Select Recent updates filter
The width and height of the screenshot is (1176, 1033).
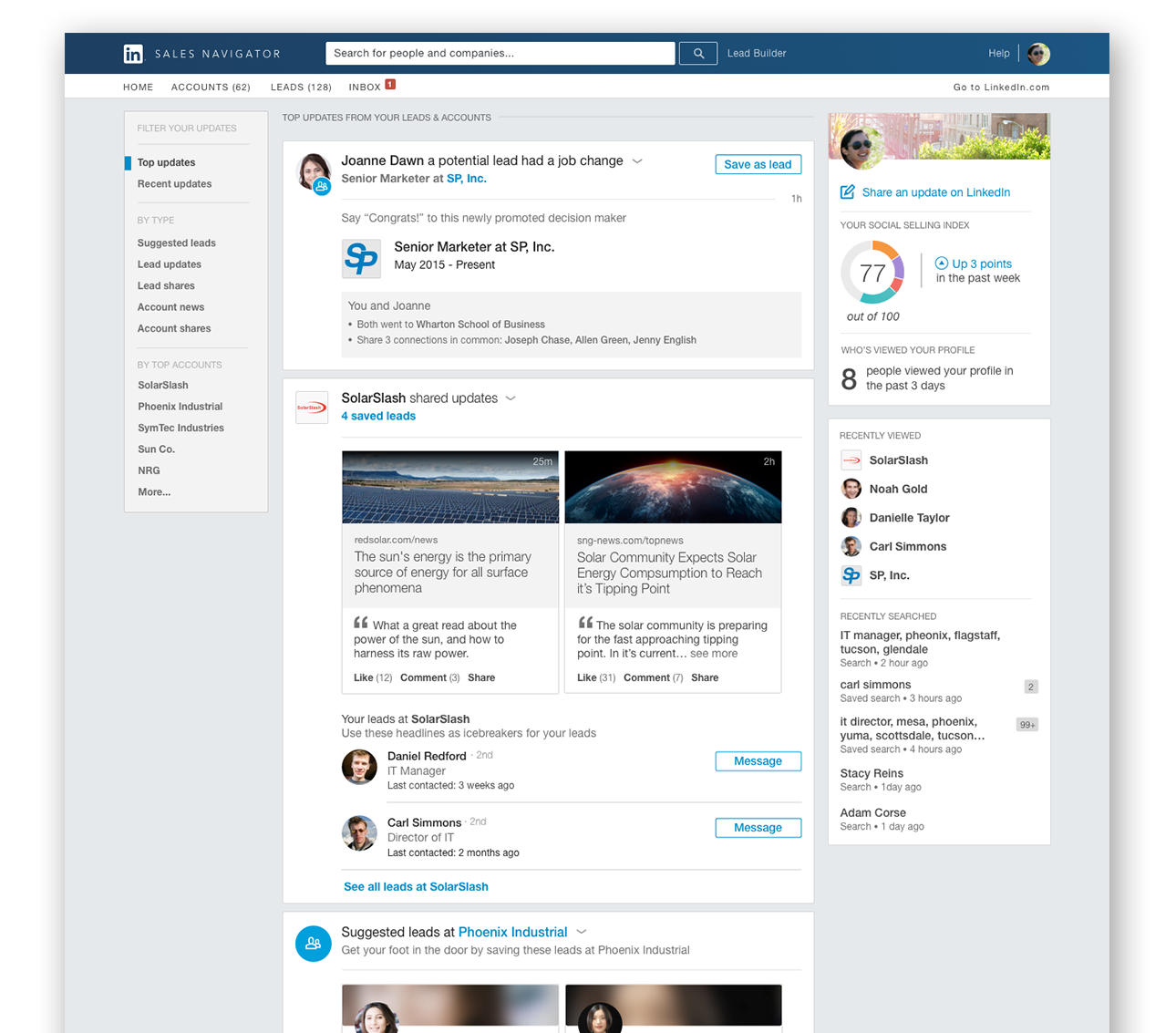click(x=174, y=184)
